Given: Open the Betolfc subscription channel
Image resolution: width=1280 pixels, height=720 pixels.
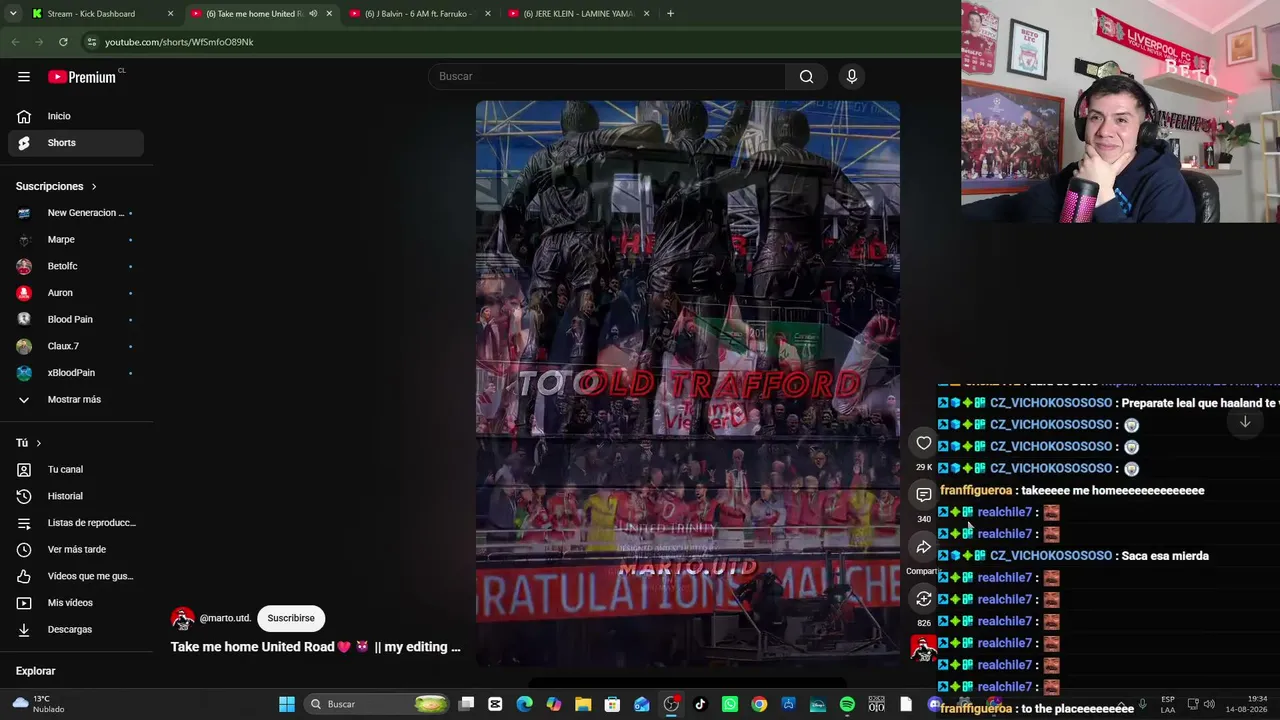Looking at the screenshot, I should click(x=76, y=266).
